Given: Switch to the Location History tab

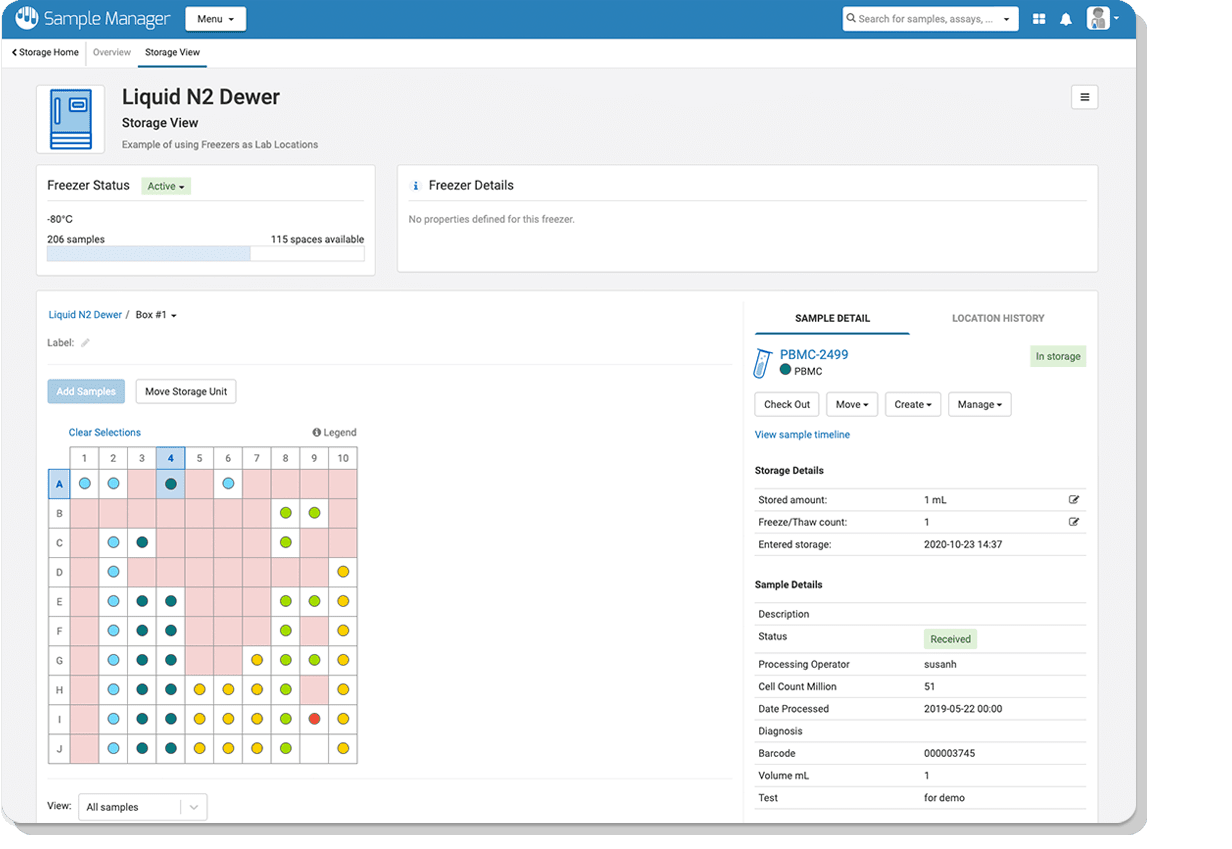Looking at the screenshot, I should (997, 318).
